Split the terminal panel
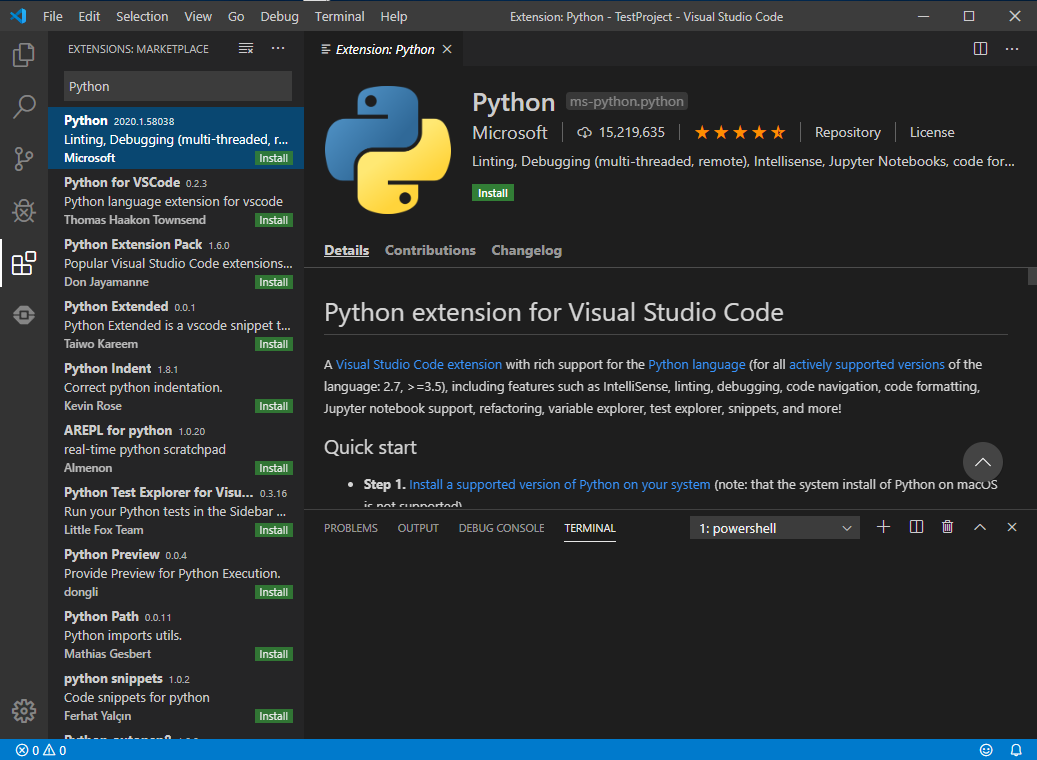This screenshot has height=760, width=1037. [x=916, y=527]
